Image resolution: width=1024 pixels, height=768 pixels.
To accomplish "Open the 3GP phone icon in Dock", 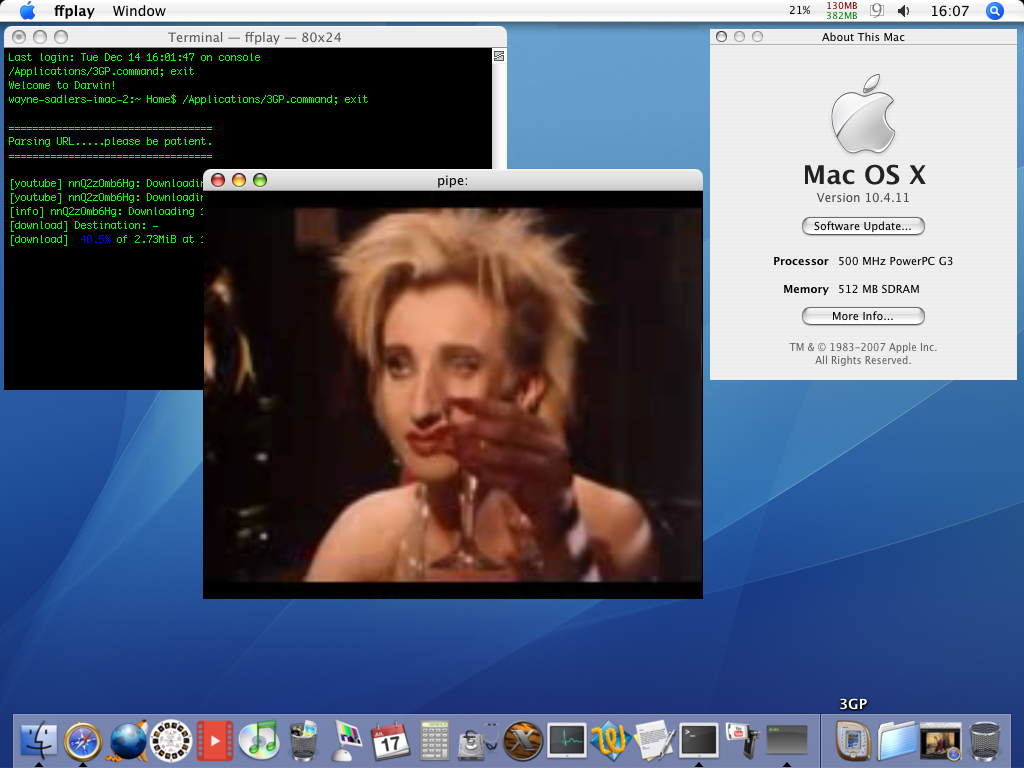I will pyautogui.click(x=853, y=741).
